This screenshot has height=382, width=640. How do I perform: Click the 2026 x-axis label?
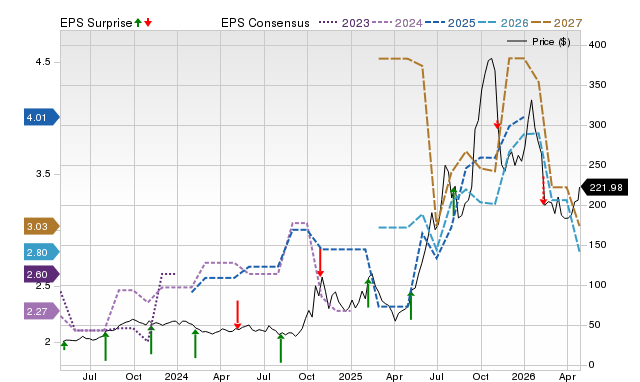[x=524, y=376]
